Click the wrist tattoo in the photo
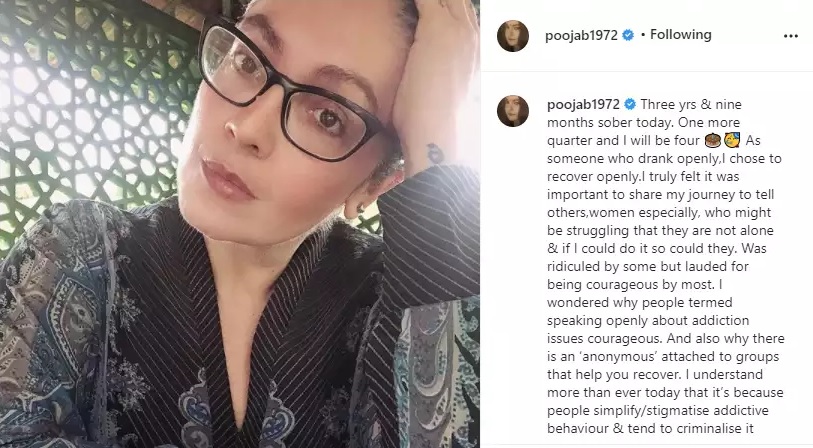 (x=434, y=153)
